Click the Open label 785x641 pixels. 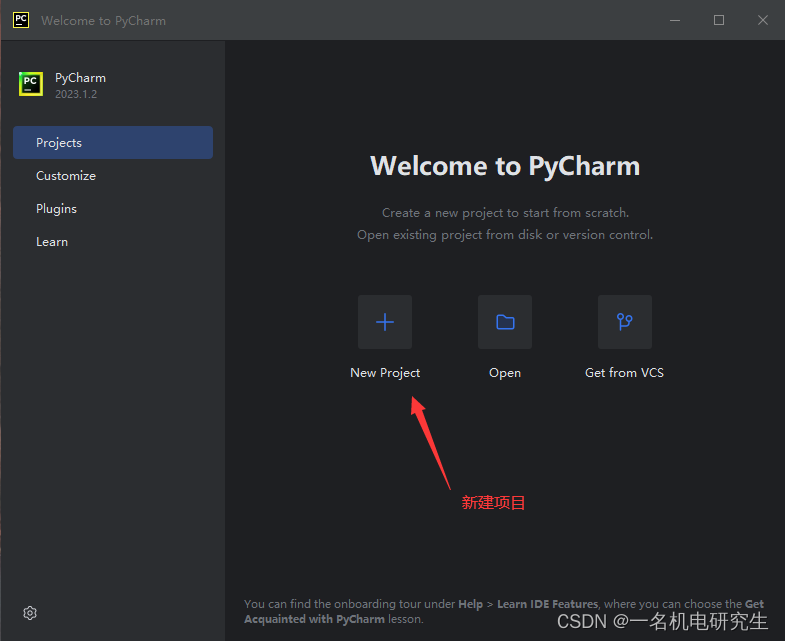pyautogui.click(x=505, y=373)
